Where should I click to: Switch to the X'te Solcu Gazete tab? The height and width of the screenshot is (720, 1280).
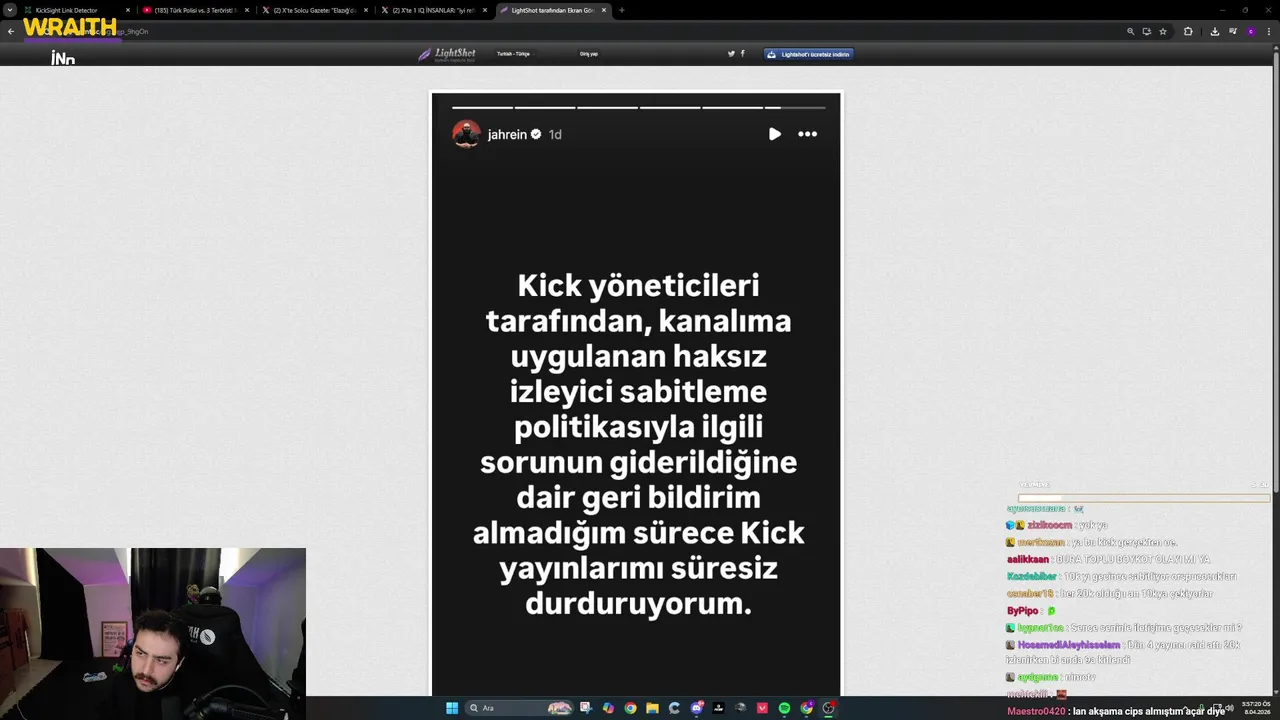click(x=314, y=10)
